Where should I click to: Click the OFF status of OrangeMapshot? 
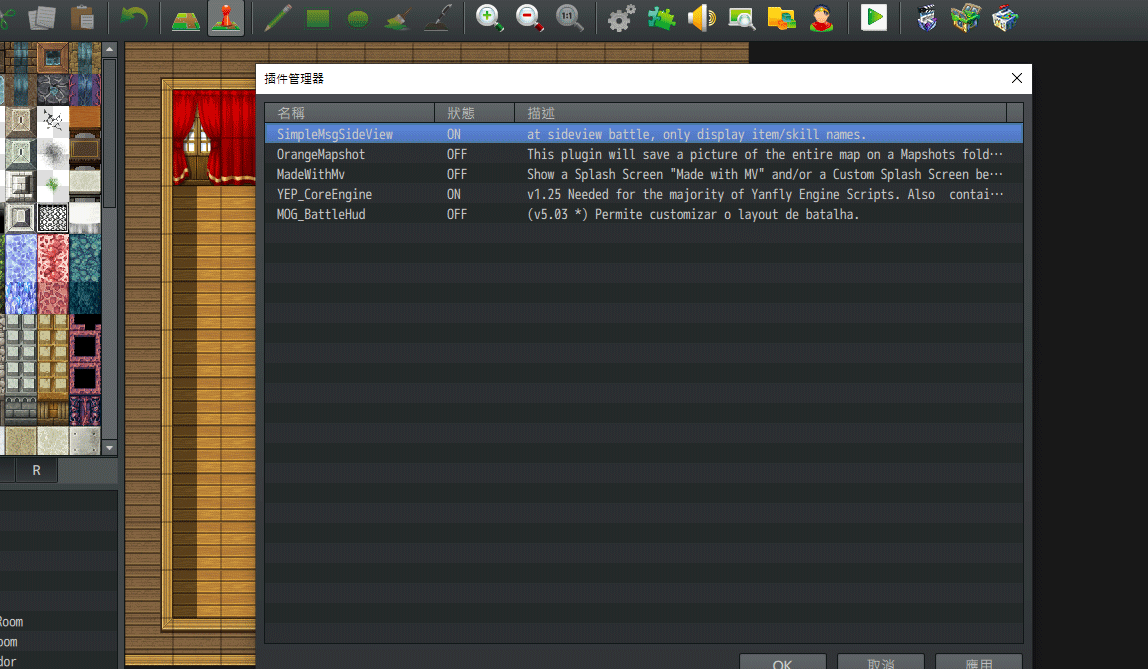point(457,154)
